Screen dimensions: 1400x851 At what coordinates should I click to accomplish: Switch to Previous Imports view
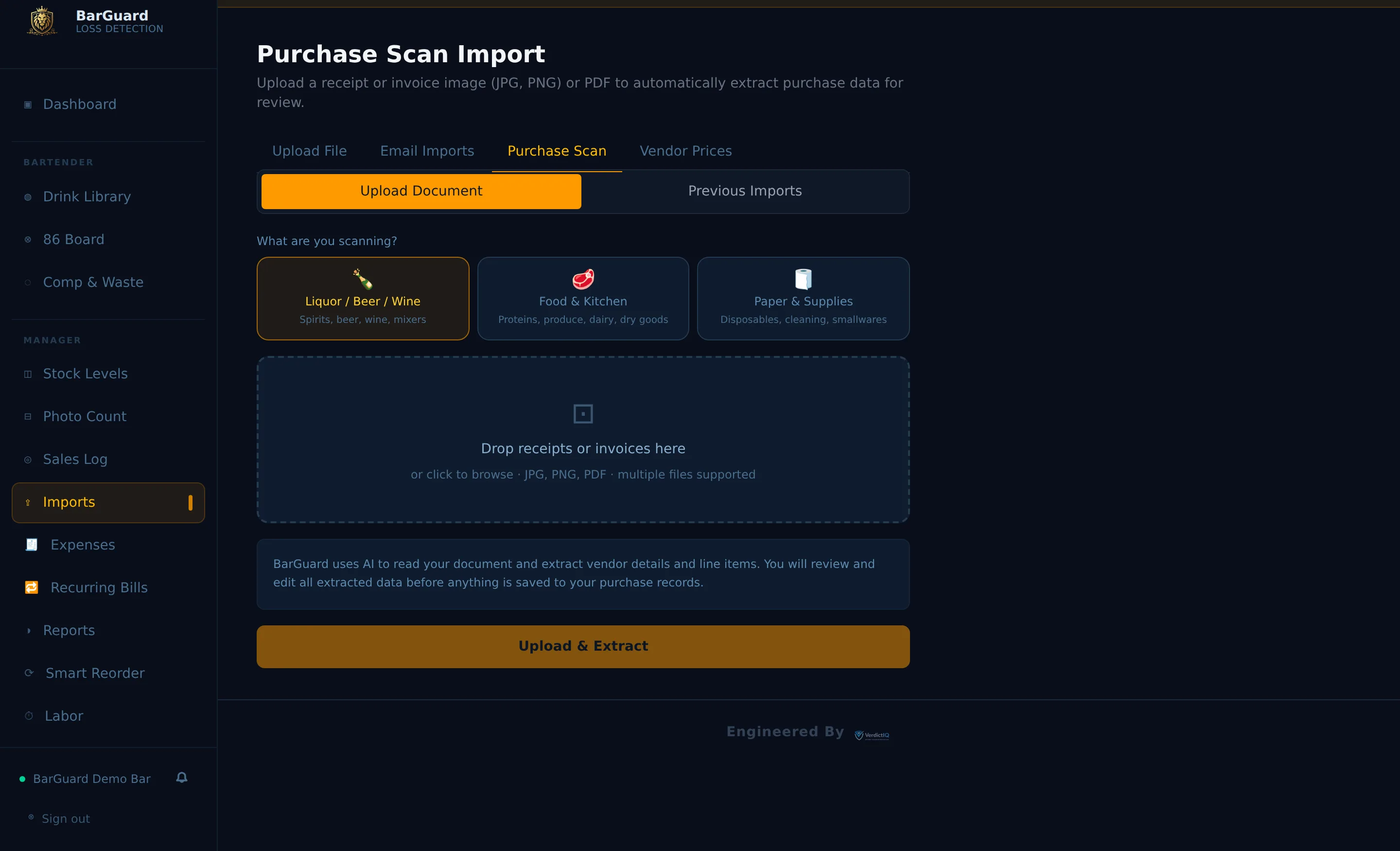(x=745, y=192)
